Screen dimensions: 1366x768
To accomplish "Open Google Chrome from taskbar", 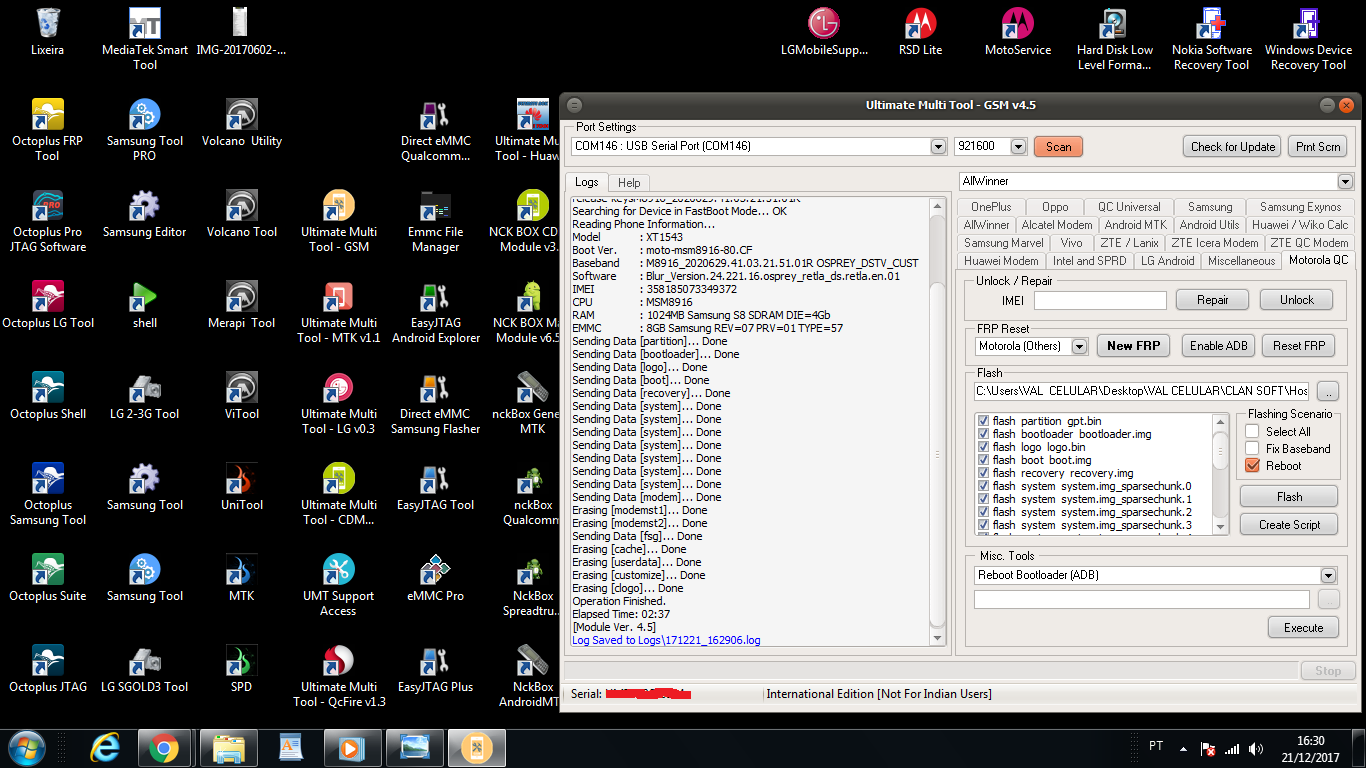I will click(164, 748).
